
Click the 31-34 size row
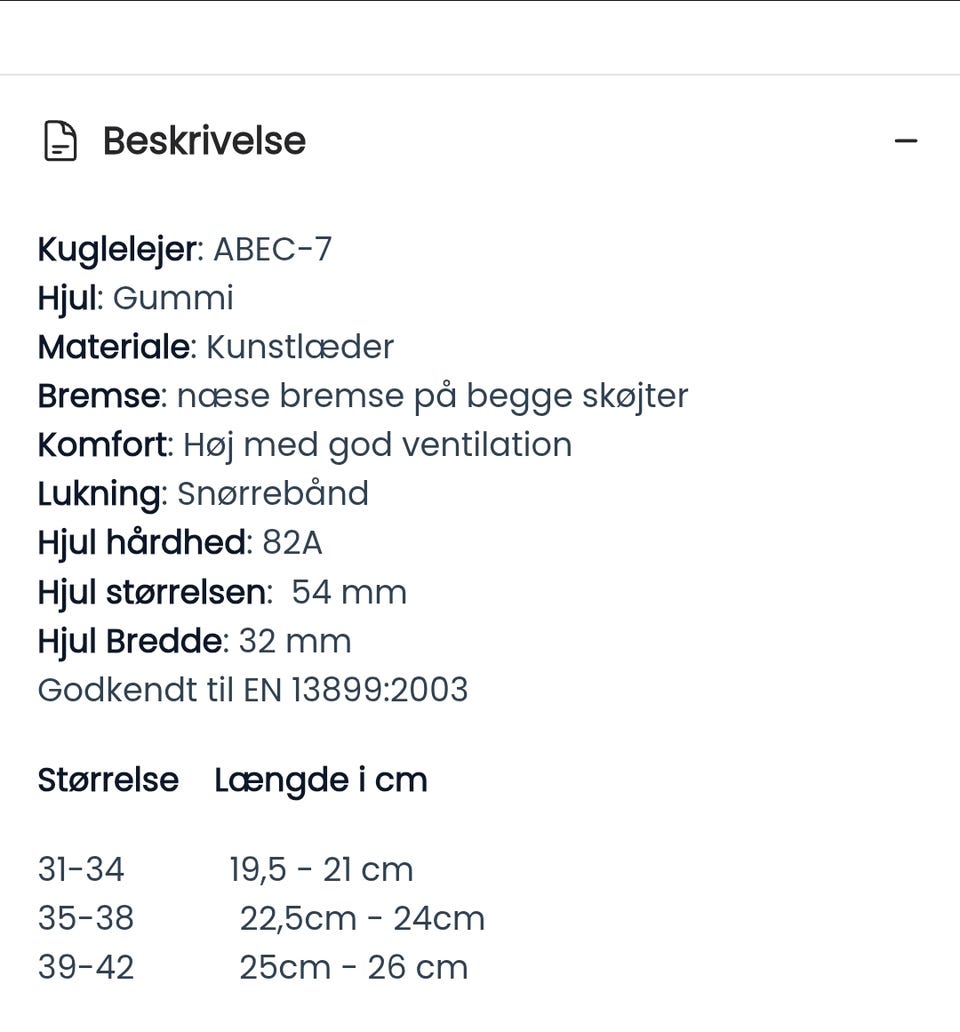coord(83,869)
